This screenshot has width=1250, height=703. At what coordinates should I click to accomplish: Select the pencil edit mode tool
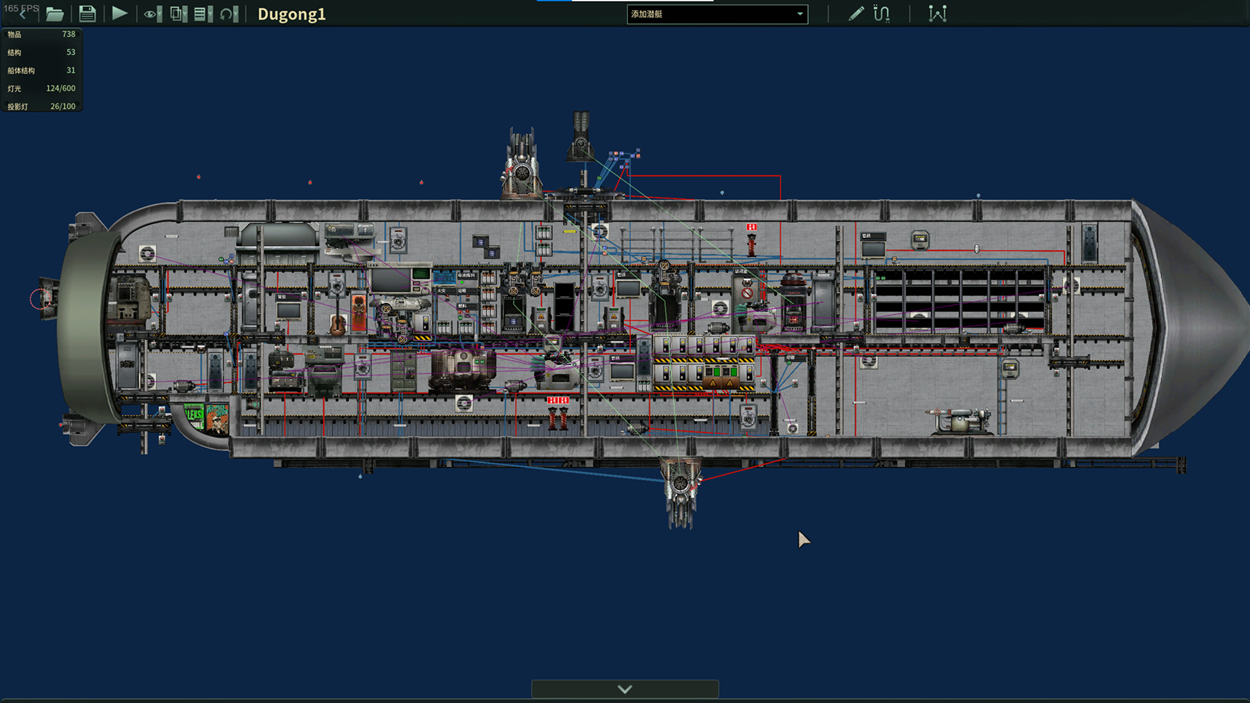[856, 14]
